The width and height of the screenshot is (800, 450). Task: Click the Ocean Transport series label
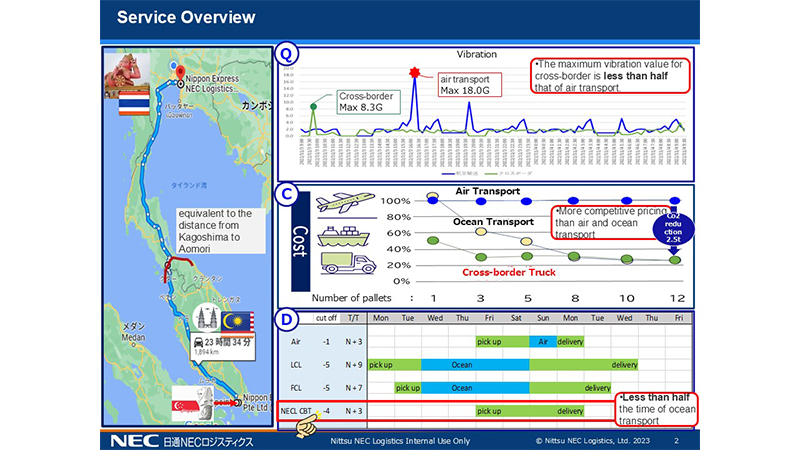[493, 222]
